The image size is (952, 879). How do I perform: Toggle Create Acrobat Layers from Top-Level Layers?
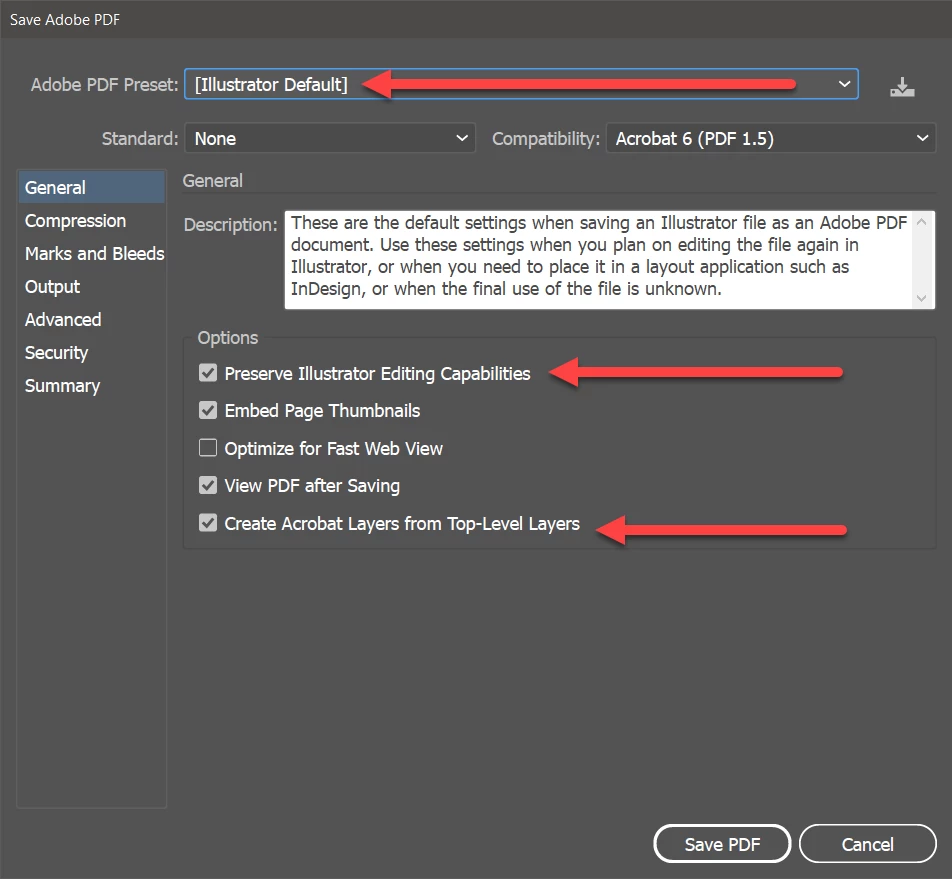(x=208, y=523)
